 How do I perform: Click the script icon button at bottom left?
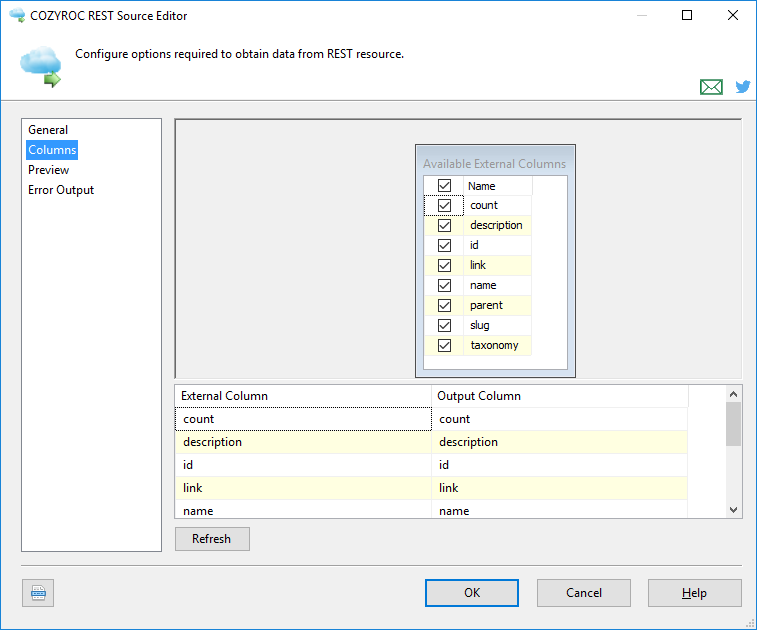point(38,593)
